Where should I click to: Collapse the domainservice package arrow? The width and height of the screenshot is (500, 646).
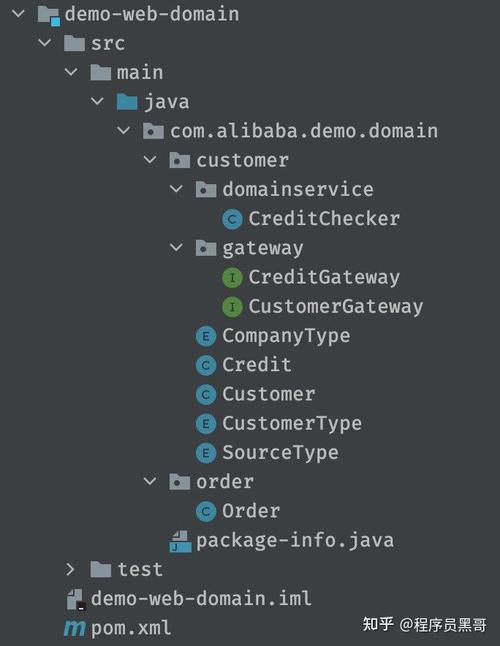(x=176, y=189)
